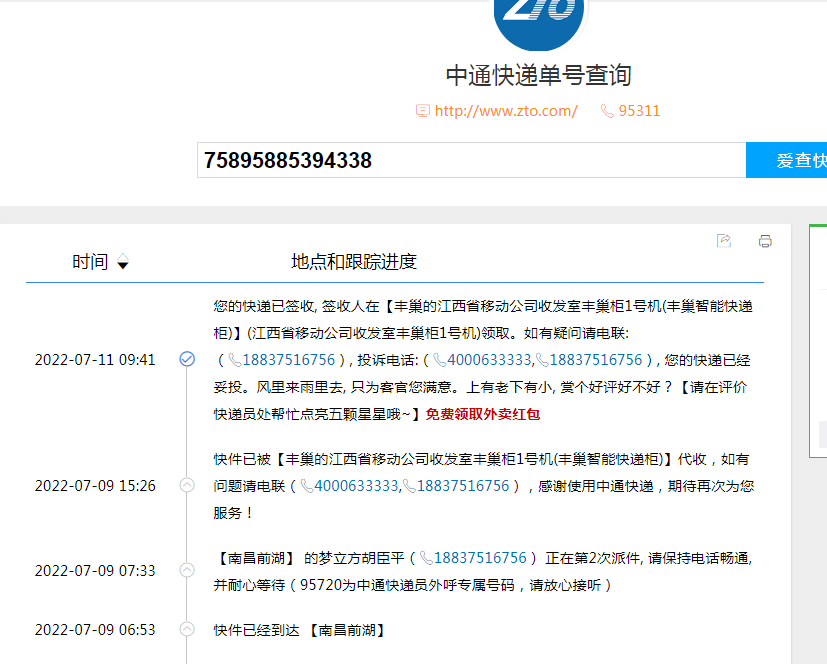Viewport: 827px width, 664px height.
Task: Click the 2022-07-11 09:41 timestamp
Action: [95, 360]
